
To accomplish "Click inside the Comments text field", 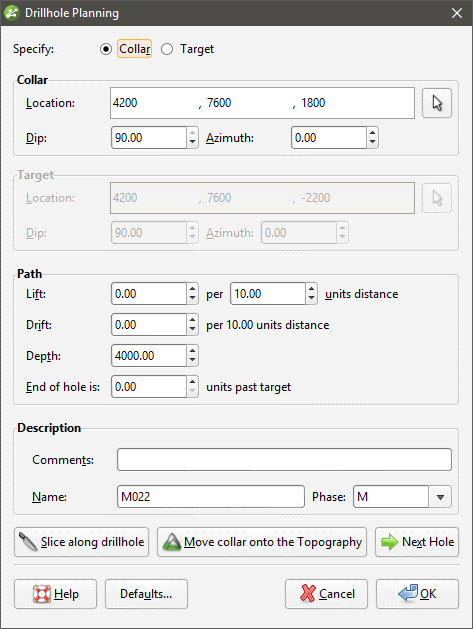I will click(284, 459).
